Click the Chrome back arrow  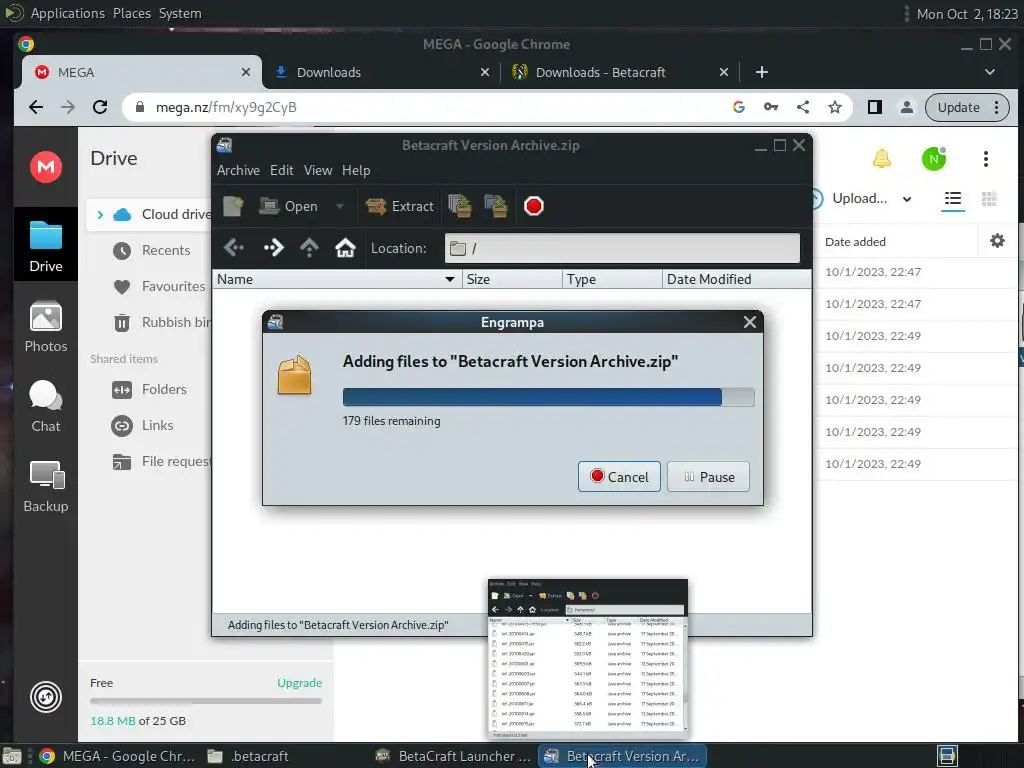pos(36,107)
